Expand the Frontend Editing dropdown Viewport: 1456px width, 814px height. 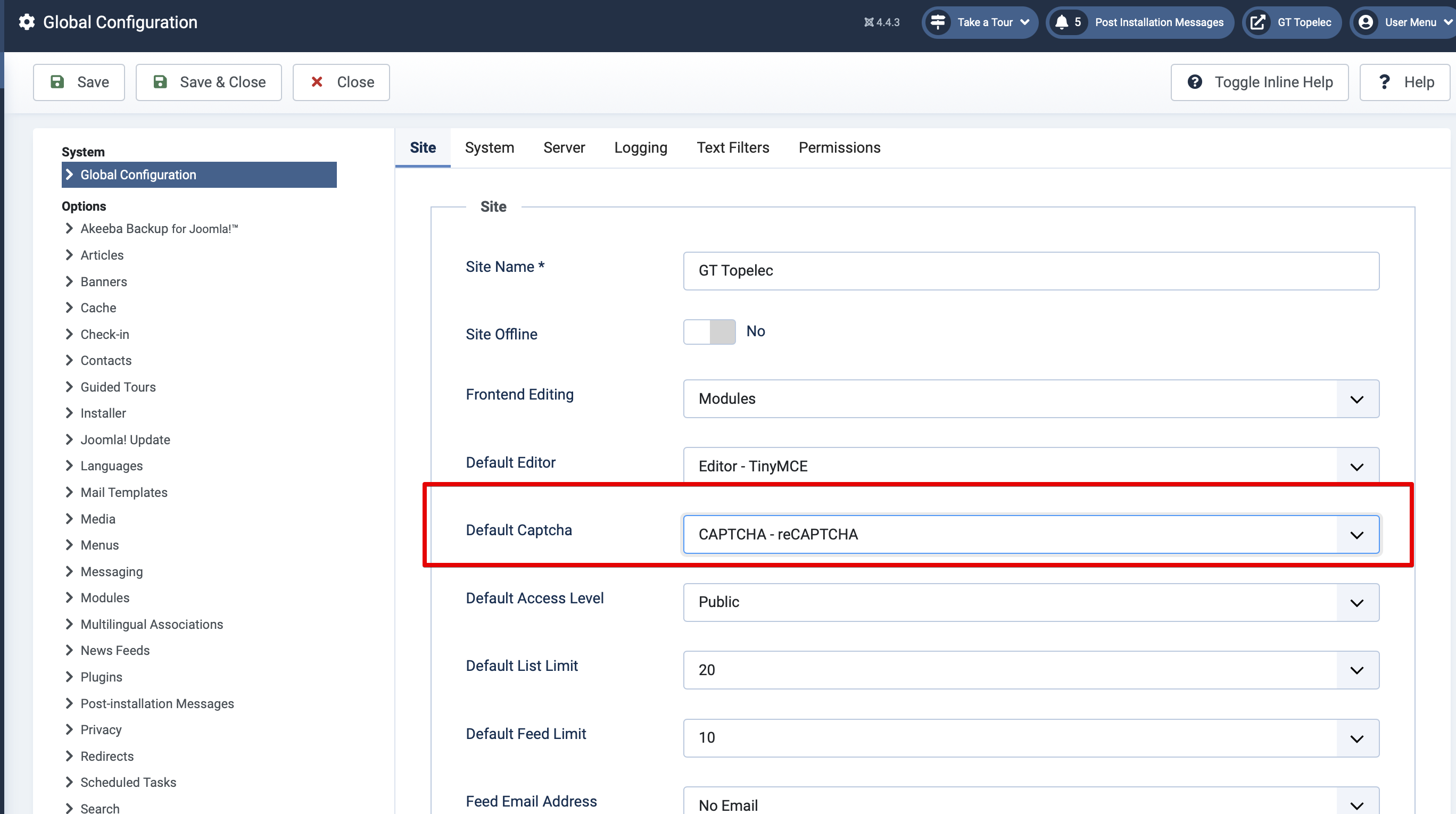pos(1030,399)
